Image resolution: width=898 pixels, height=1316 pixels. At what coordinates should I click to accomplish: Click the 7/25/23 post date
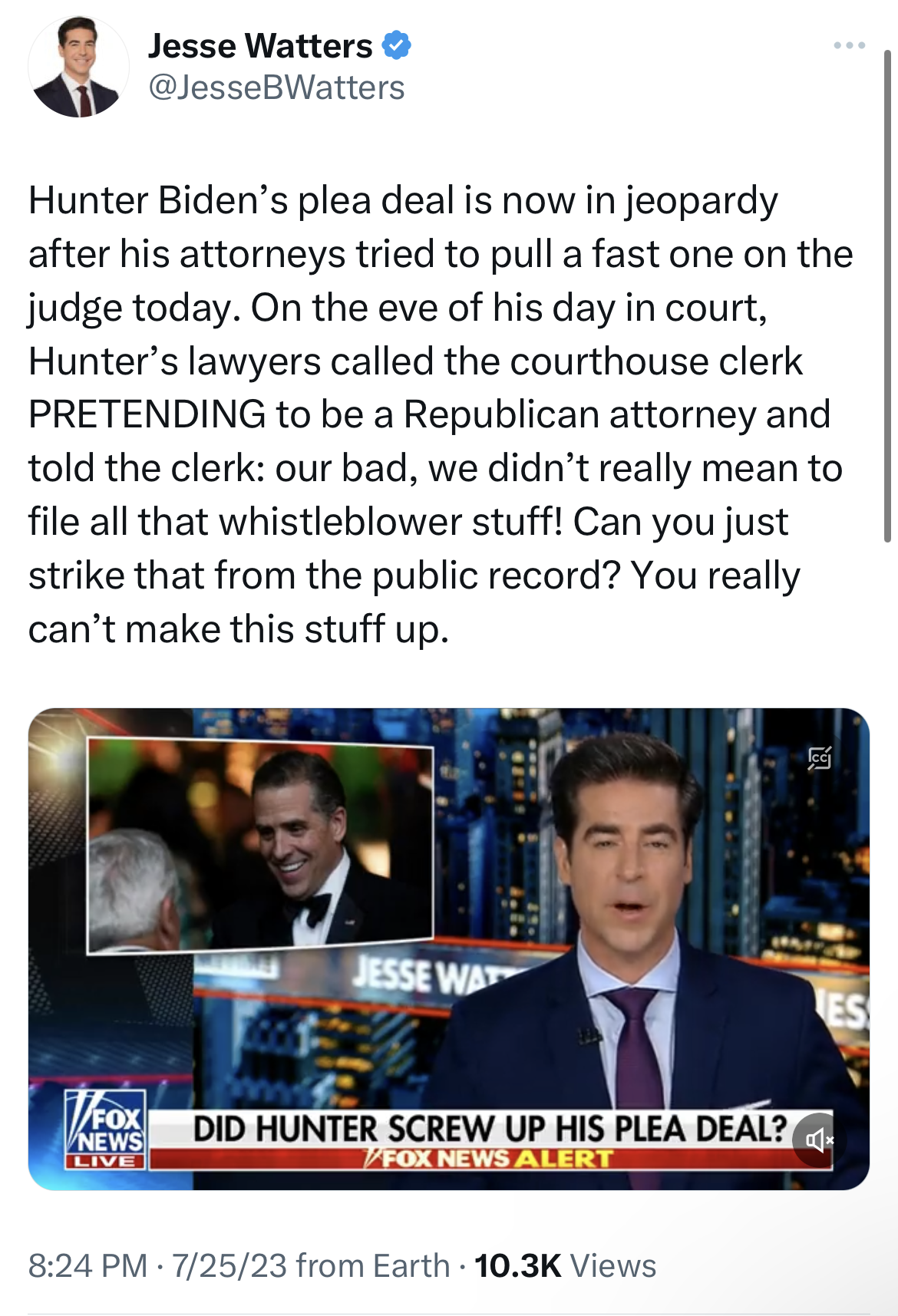(229, 1266)
